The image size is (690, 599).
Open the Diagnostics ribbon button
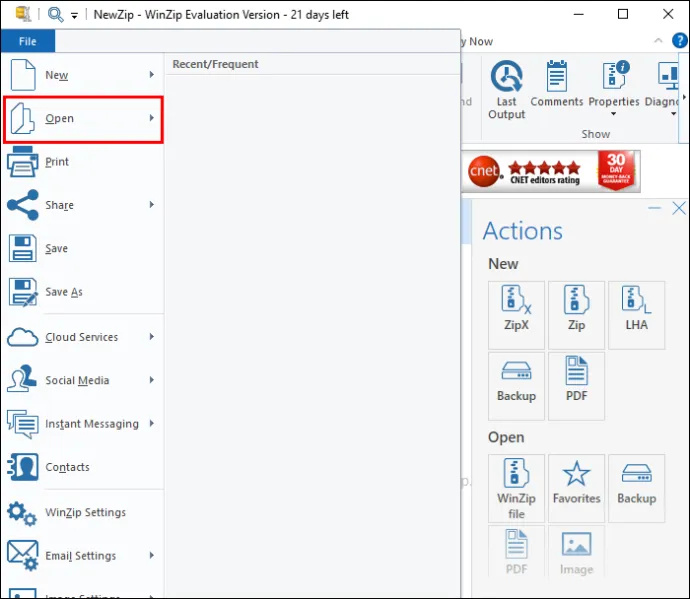click(x=662, y=90)
